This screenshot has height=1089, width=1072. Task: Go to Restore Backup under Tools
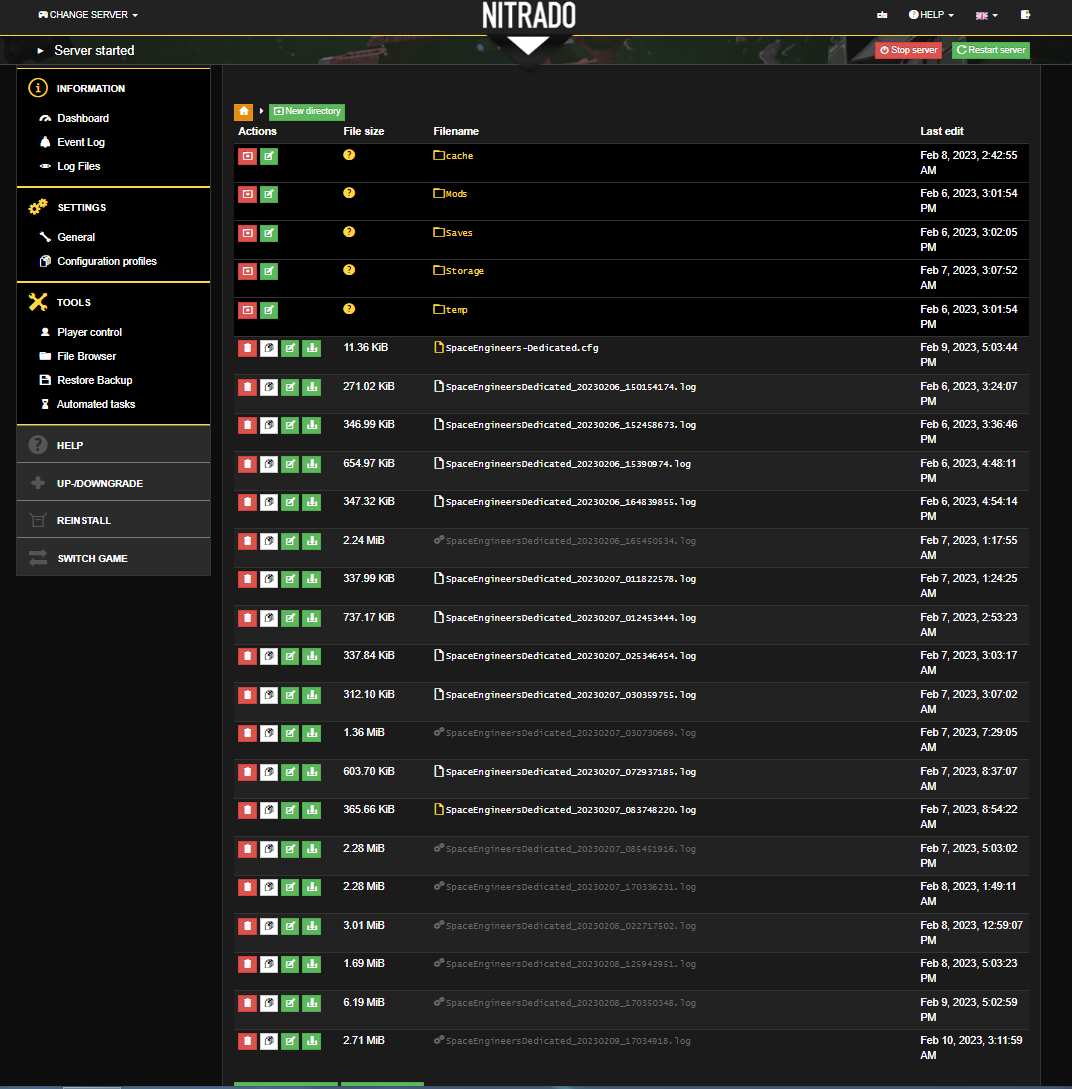click(x=94, y=380)
